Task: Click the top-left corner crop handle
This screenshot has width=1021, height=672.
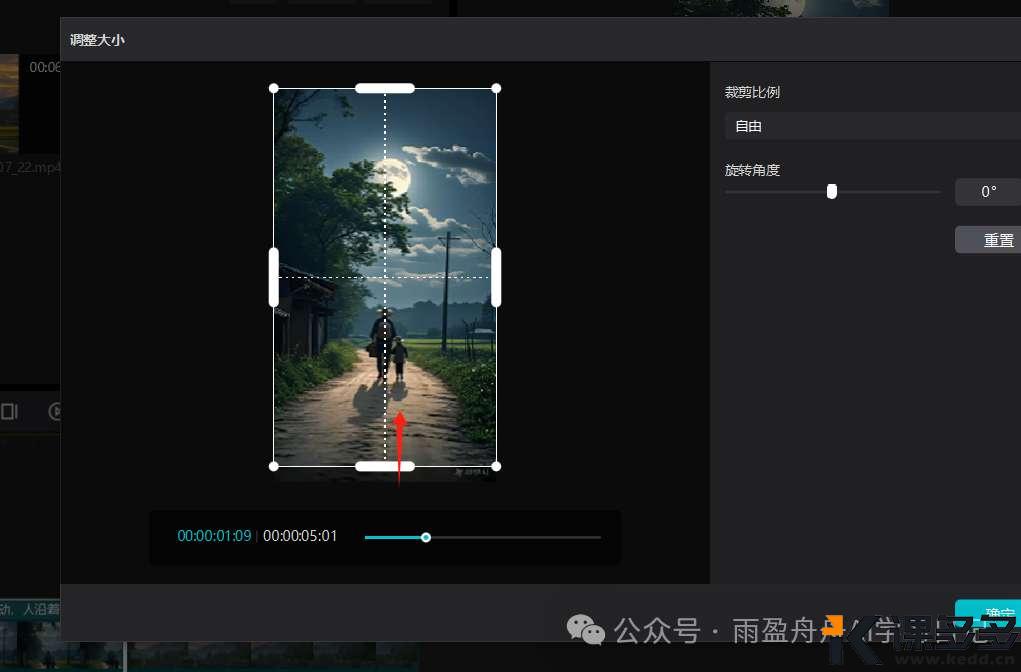Action: coord(274,88)
